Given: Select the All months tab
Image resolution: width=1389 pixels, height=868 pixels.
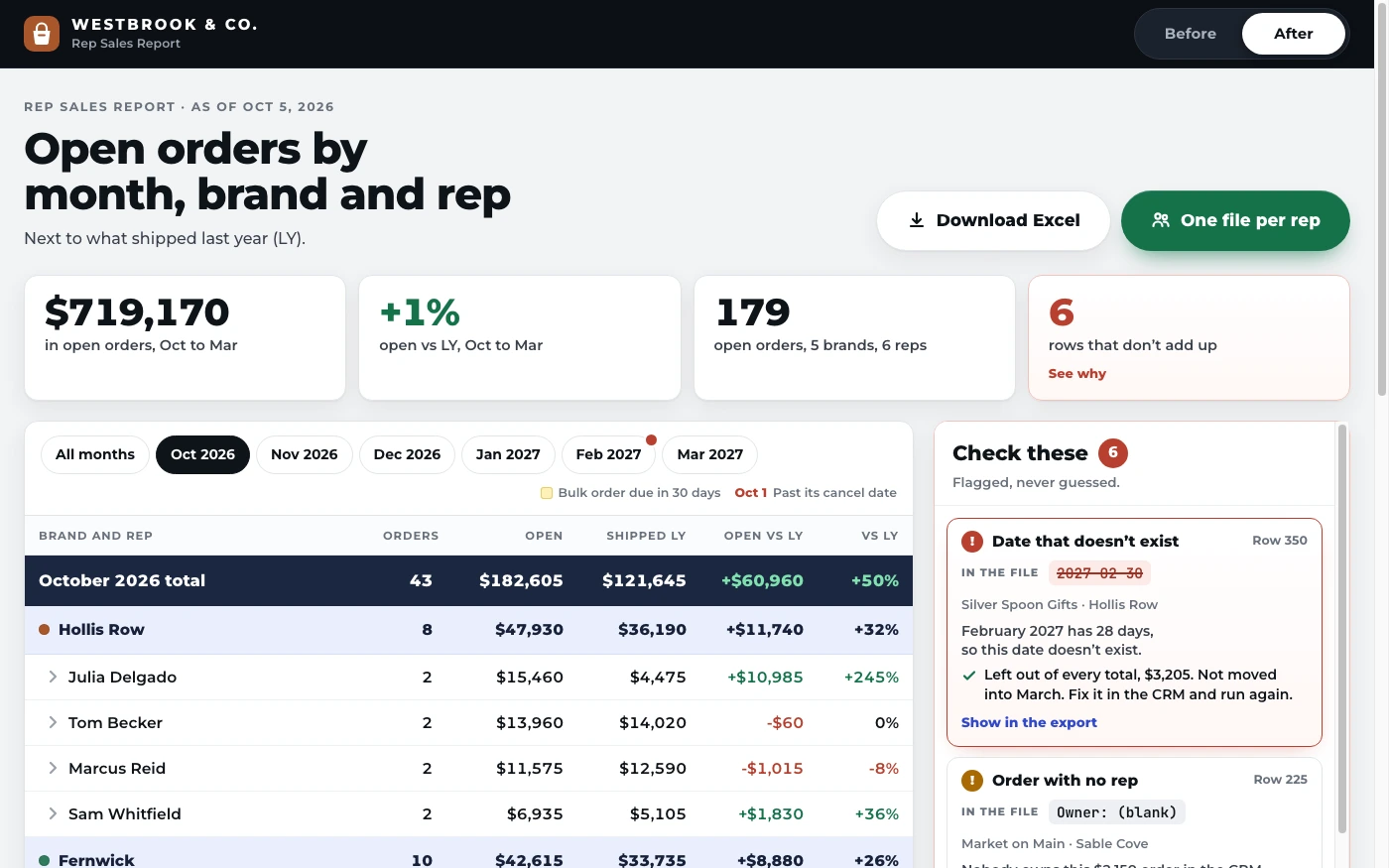Looking at the screenshot, I should point(95,455).
